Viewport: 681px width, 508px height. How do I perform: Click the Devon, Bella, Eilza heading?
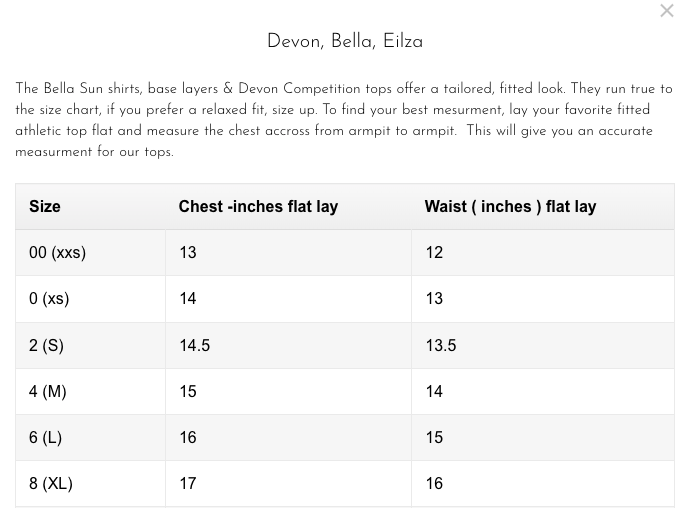coord(344,42)
